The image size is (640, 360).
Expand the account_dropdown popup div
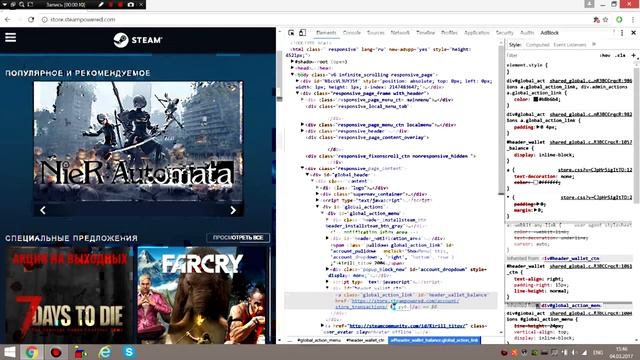[x=327, y=269]
